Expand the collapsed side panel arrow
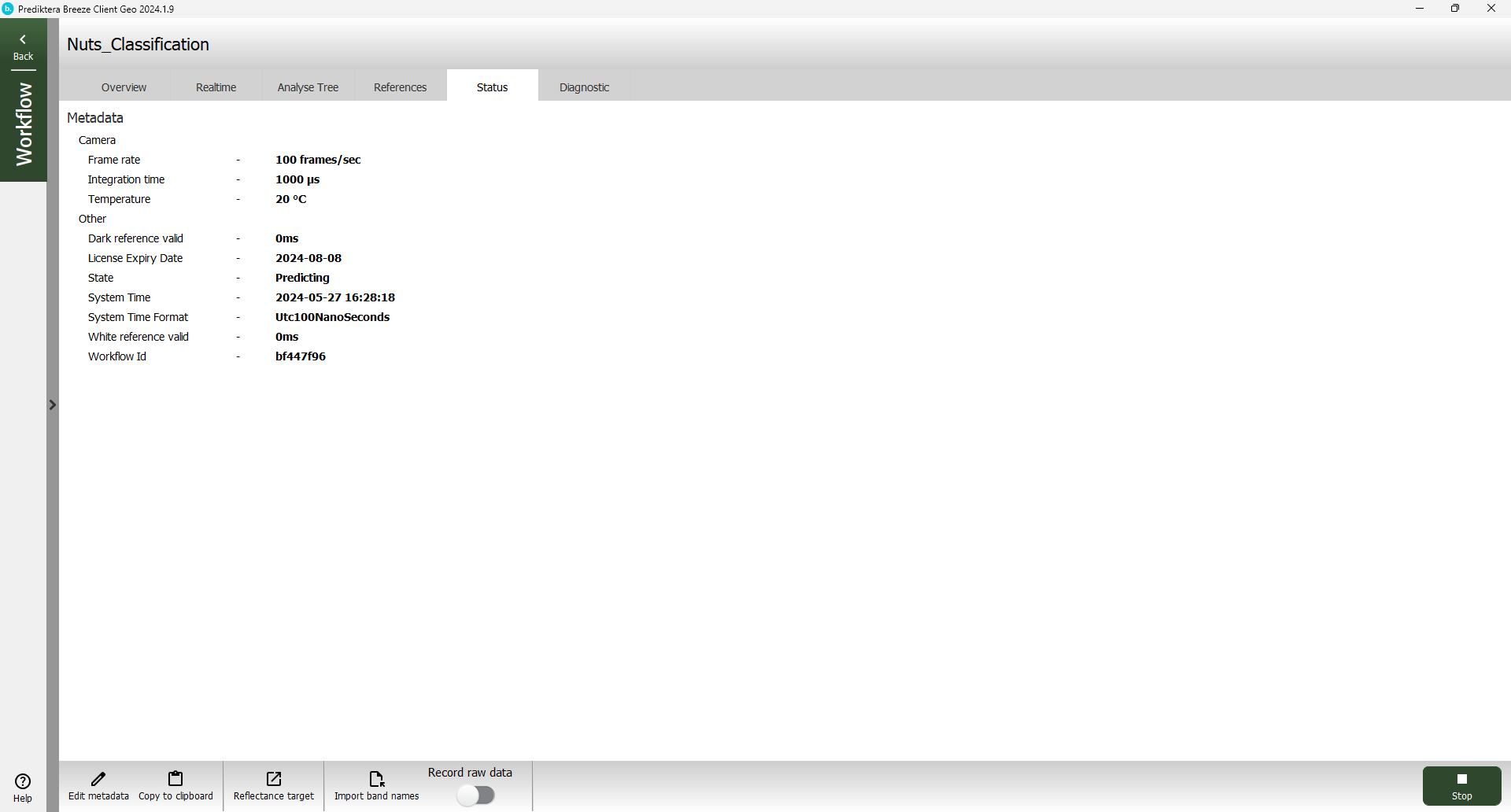The height and width of the screenshot is (812, 1511). tap(53, 405)
